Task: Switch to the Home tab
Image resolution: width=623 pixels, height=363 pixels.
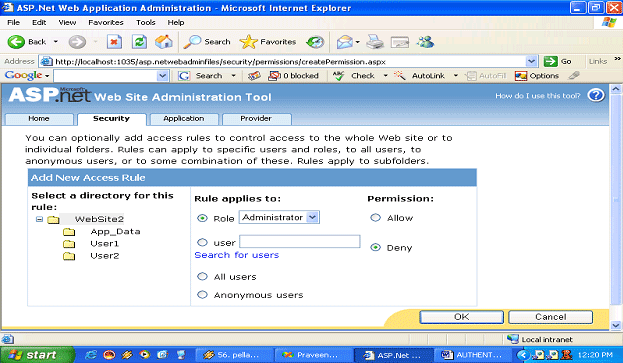Action: pyautogui.click(x=39, y=119)
